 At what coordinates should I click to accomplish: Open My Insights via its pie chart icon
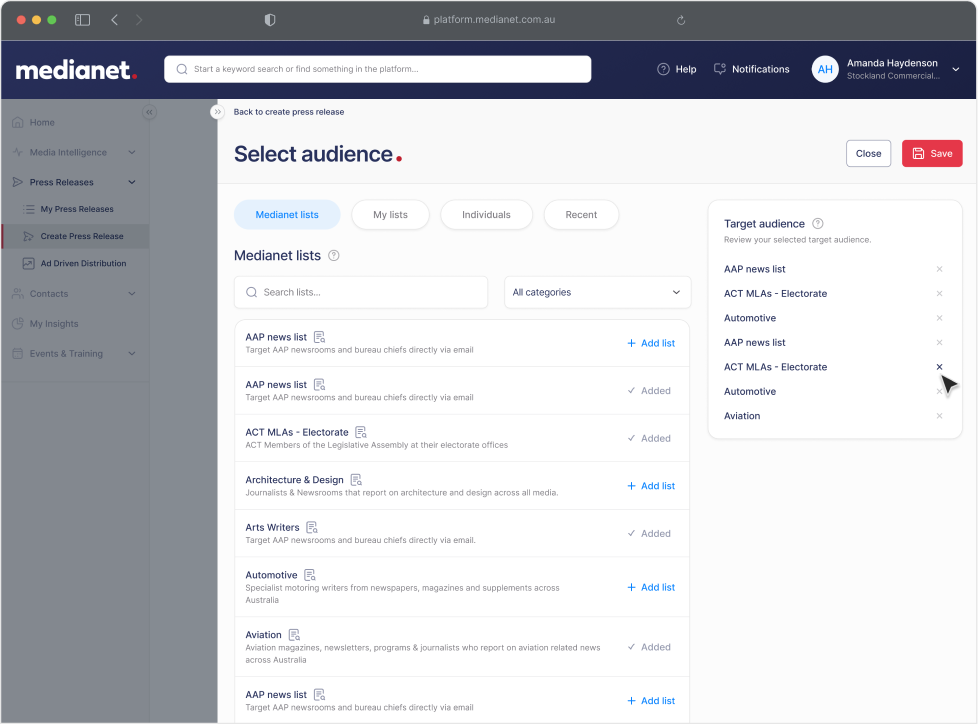(18, 323)
